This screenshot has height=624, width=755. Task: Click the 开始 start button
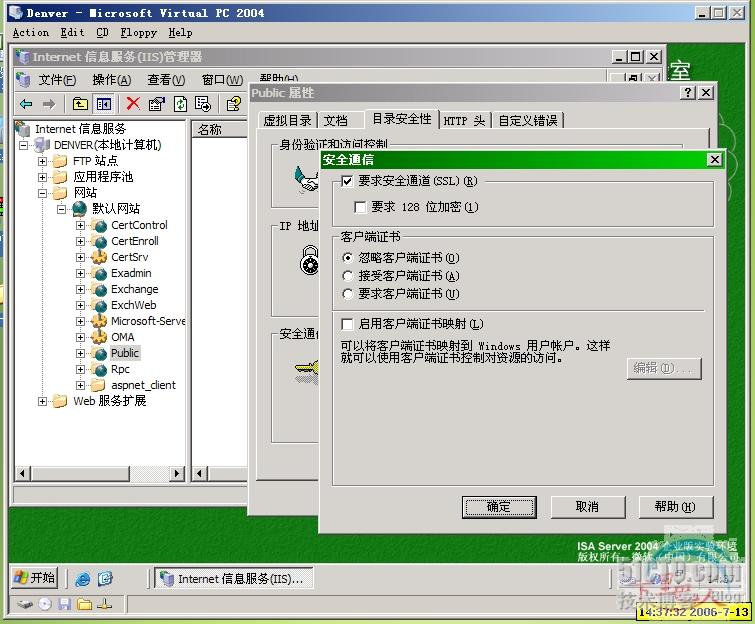click(35, 578)
